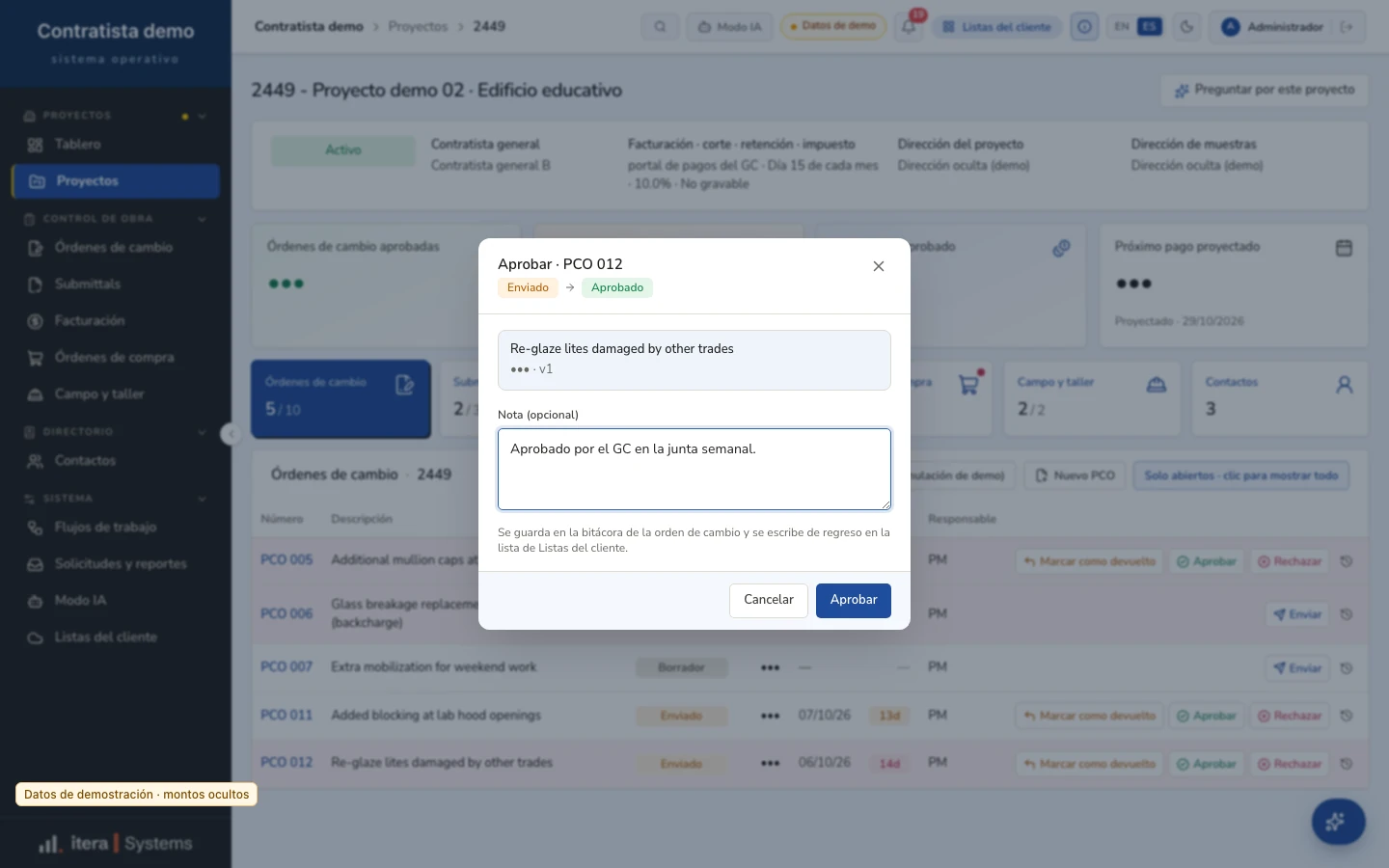The height and width of the screenshot is (868, 1389).
Task: Select the Campo y taller 2/2 card
Action: coord(1092,399)
